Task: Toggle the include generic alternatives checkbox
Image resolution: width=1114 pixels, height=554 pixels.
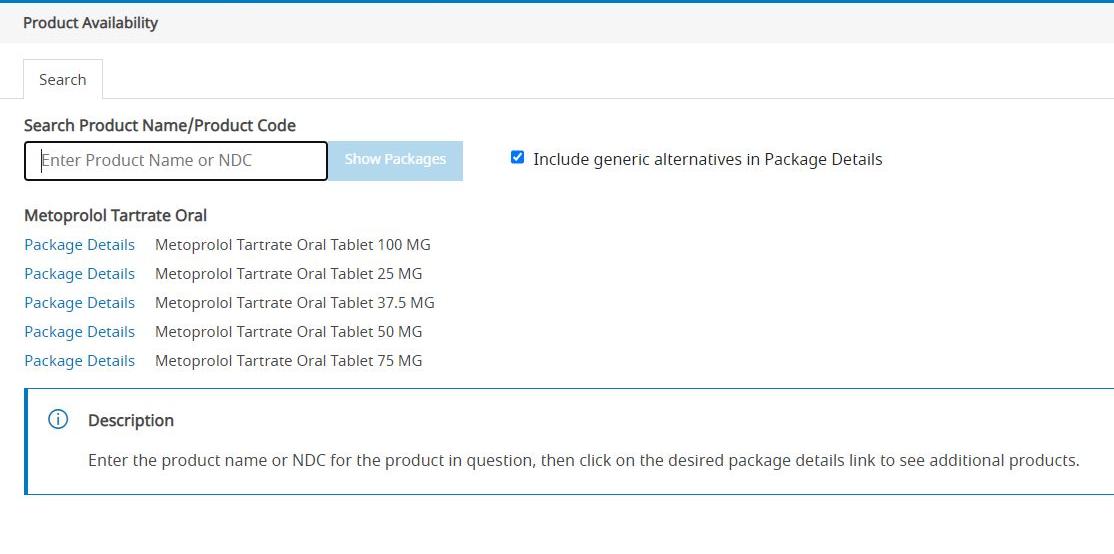Action: [x=517, y=158]
